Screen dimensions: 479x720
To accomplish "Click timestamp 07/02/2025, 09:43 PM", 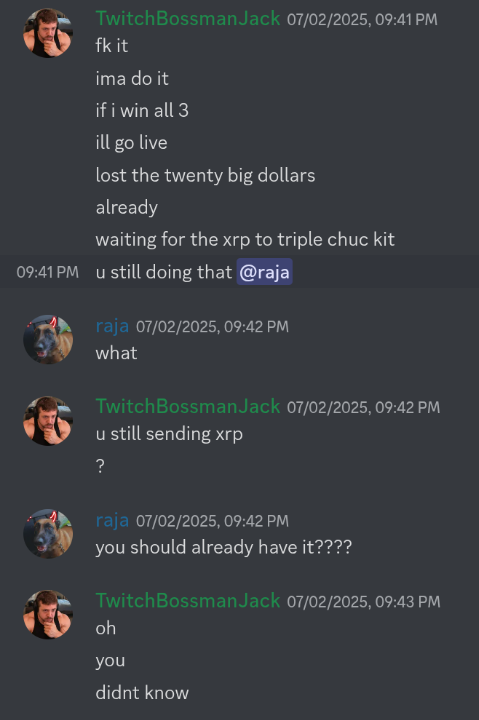I will click(363, 602).
